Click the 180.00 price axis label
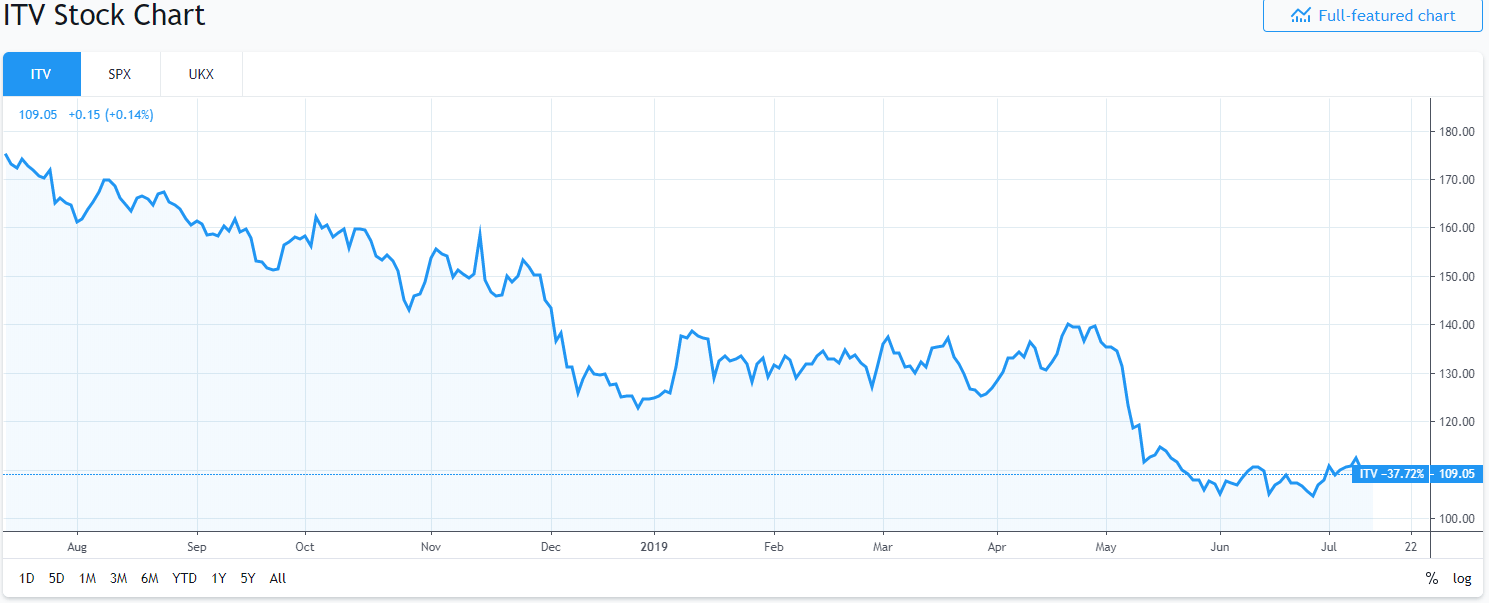 pyautogui.click(x=1457, y=131)
